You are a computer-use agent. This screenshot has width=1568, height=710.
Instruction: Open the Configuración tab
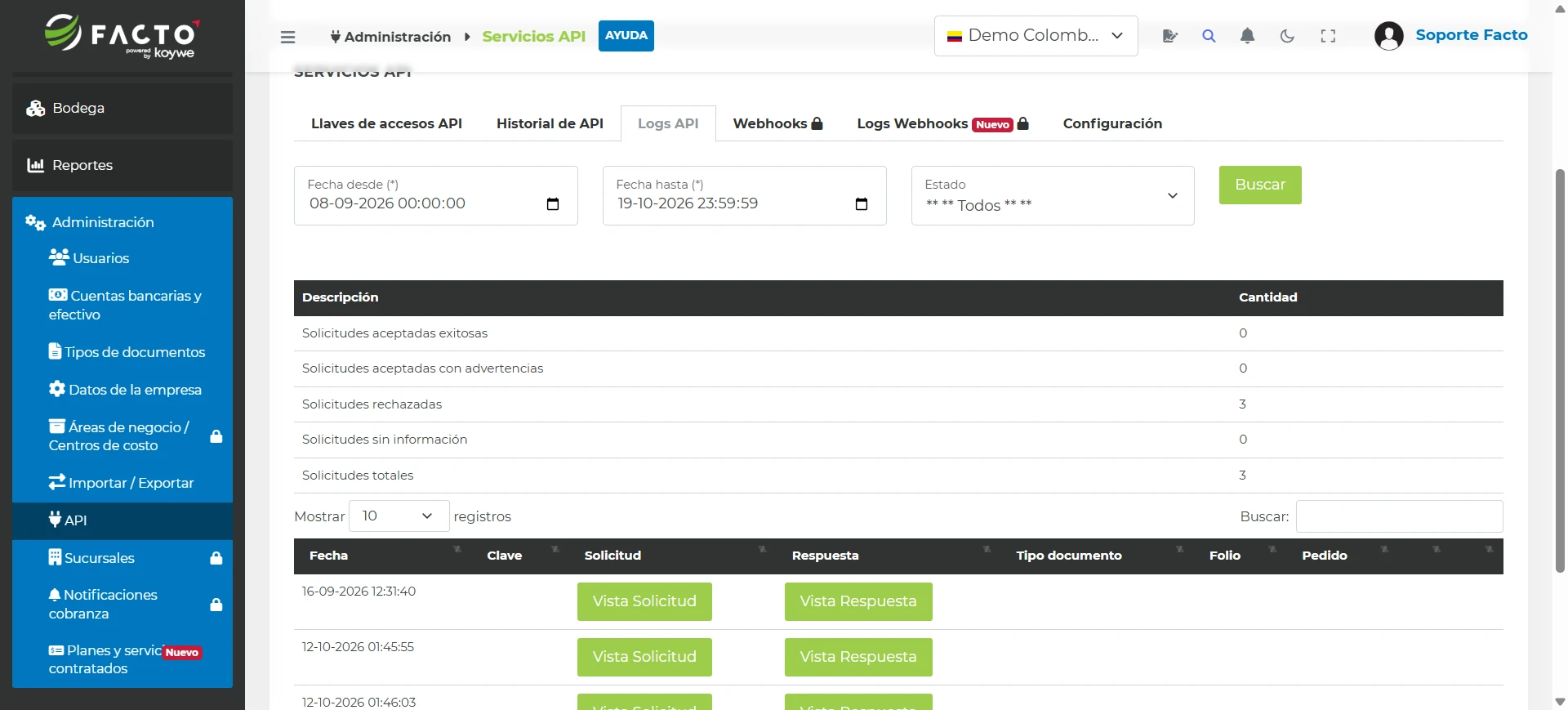1112,123
